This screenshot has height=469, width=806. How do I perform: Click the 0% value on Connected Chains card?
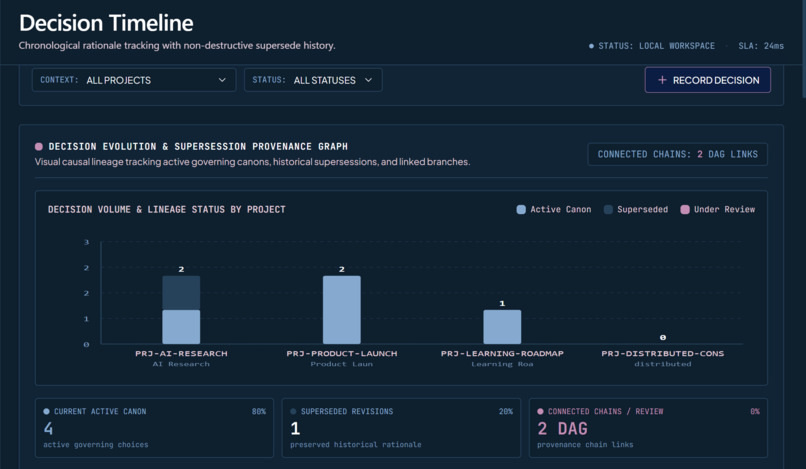coord(755,411)
